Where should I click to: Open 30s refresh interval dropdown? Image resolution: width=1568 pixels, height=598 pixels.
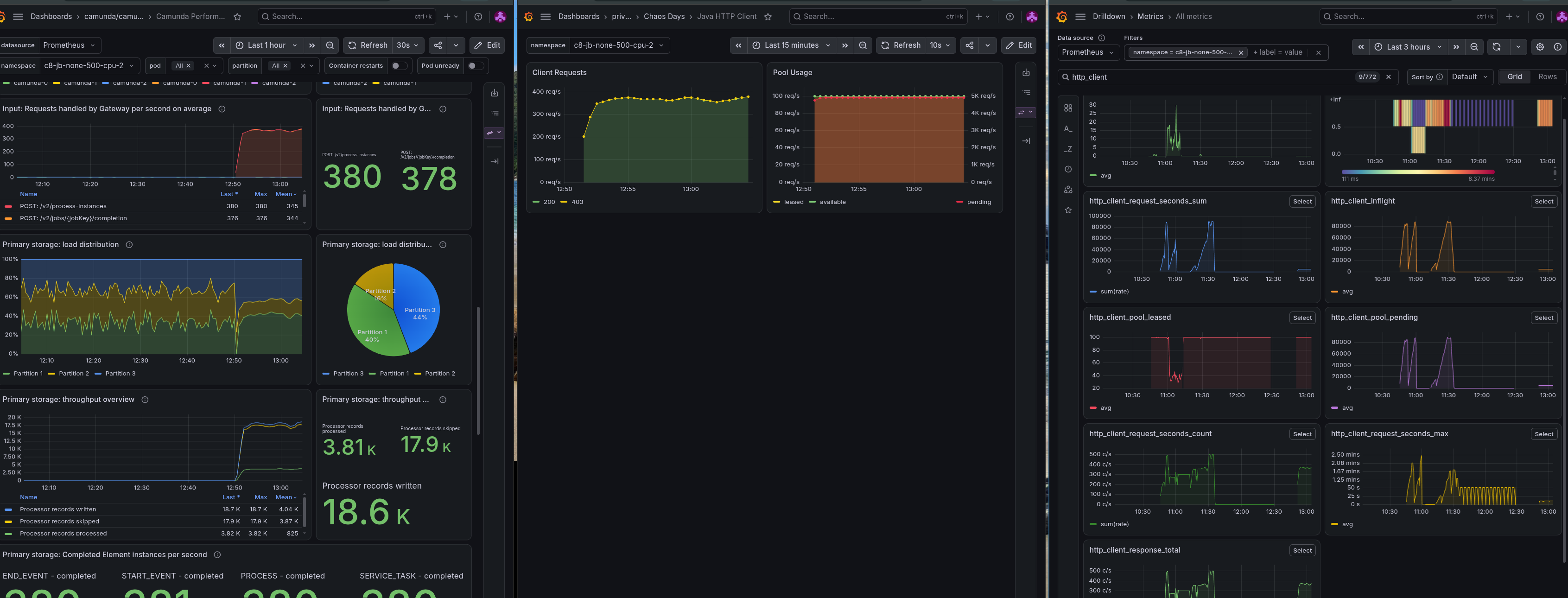408,45
